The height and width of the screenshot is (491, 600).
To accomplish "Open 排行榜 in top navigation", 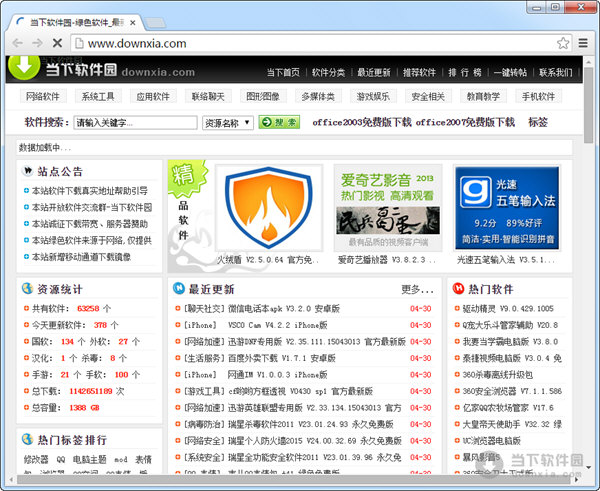I will coord(465,72).
